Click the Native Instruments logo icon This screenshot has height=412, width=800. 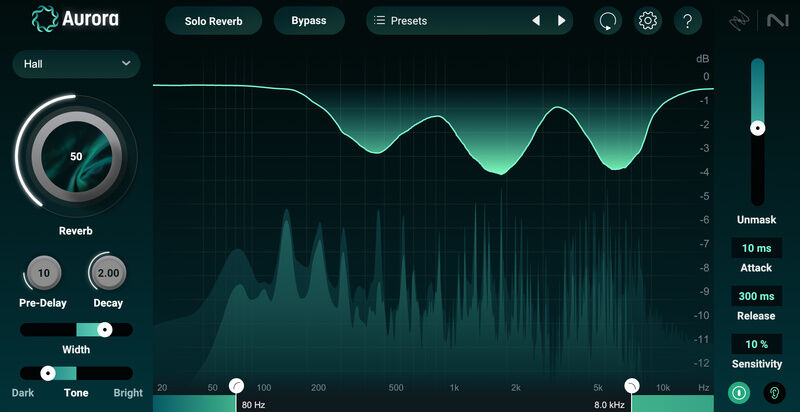pos(779,21)
